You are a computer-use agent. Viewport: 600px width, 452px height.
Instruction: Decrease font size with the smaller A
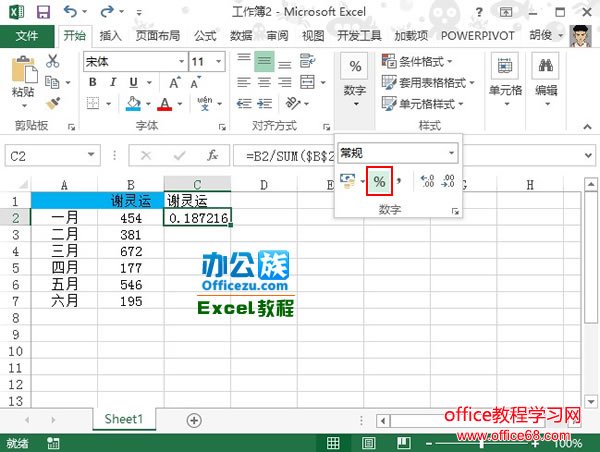(196, 82)
